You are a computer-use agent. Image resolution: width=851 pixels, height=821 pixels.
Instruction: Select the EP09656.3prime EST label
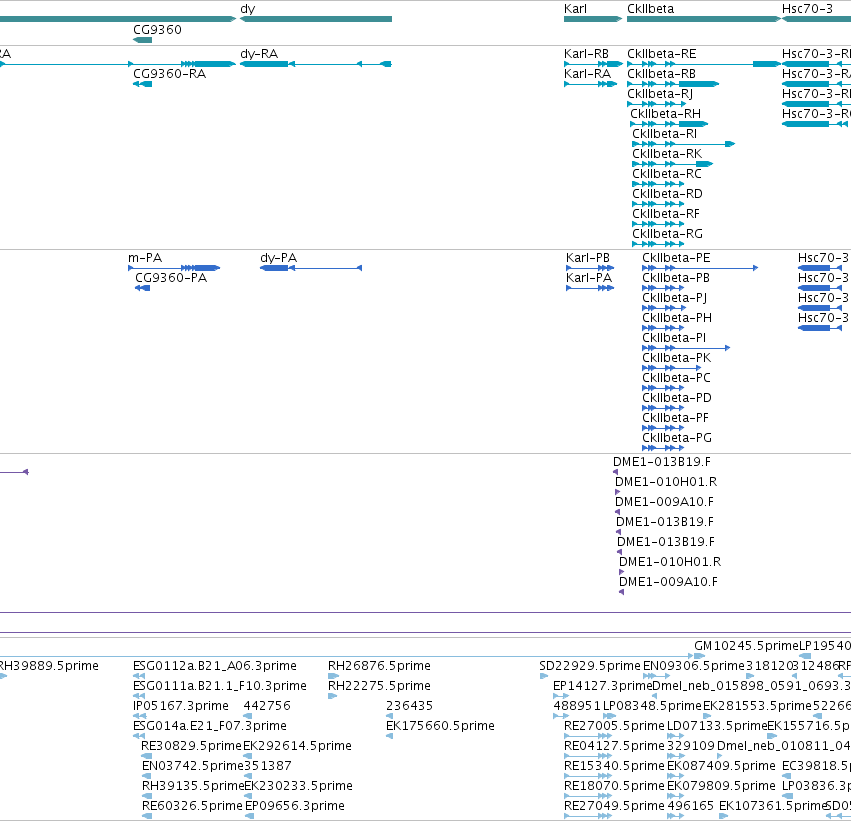[295, 806]
